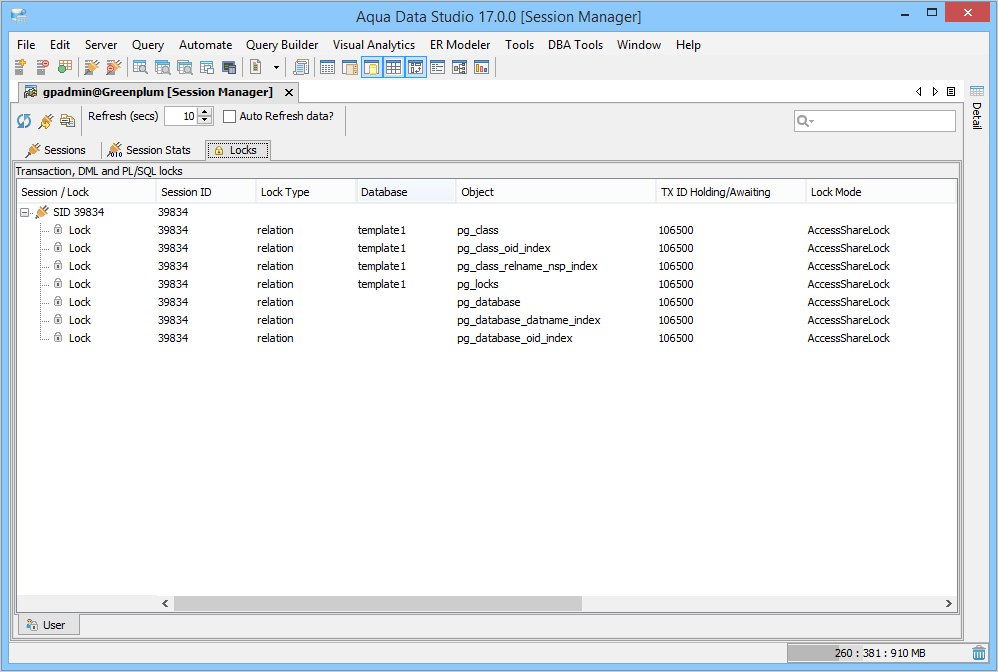Sort by the Session ID column header
998x672 pixels.
tap(206, 192)
